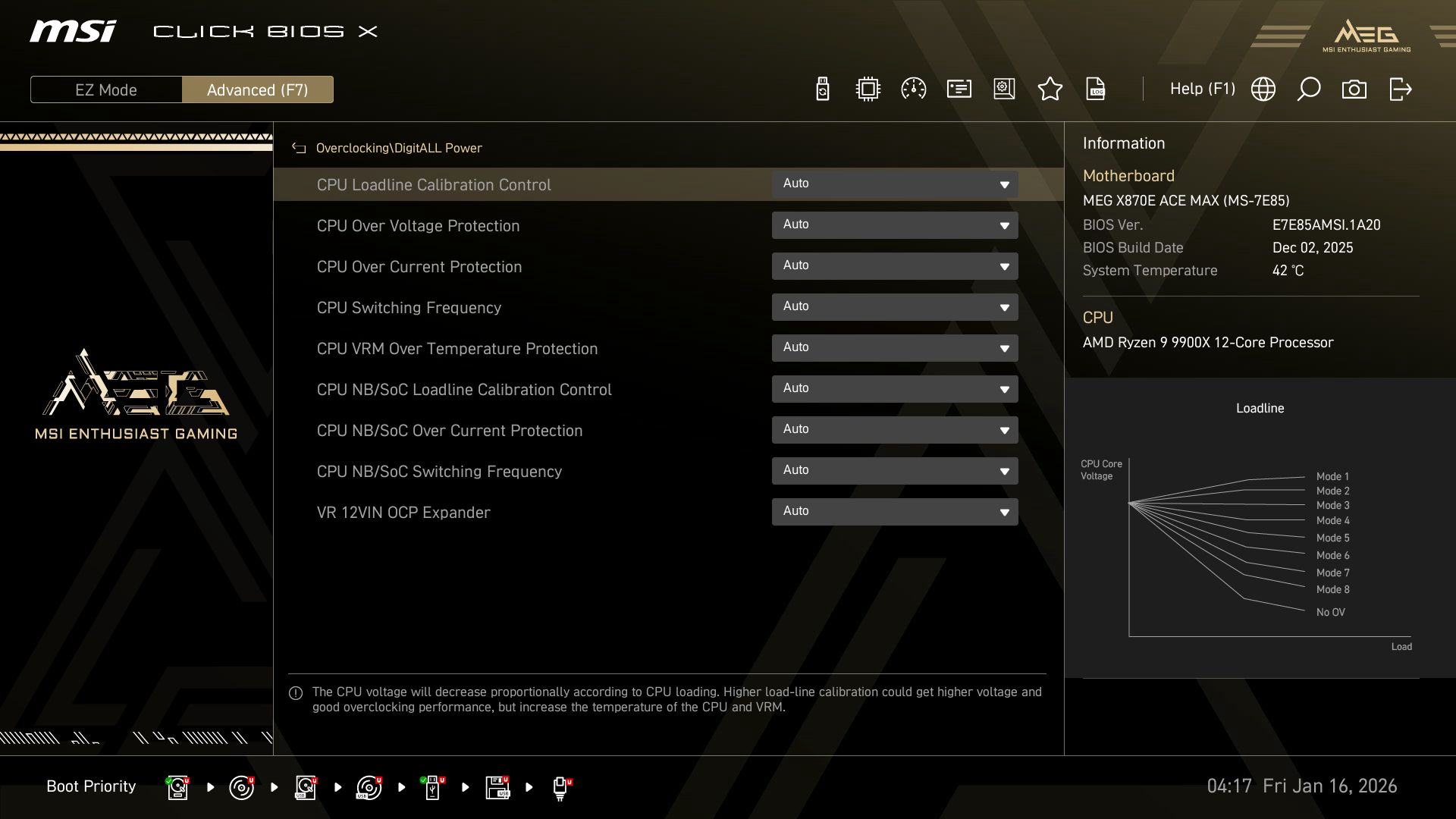Viewport: 1456px width, 819px height.
Task: Open the notes memo icon
Action: click(x=959, y=89)
